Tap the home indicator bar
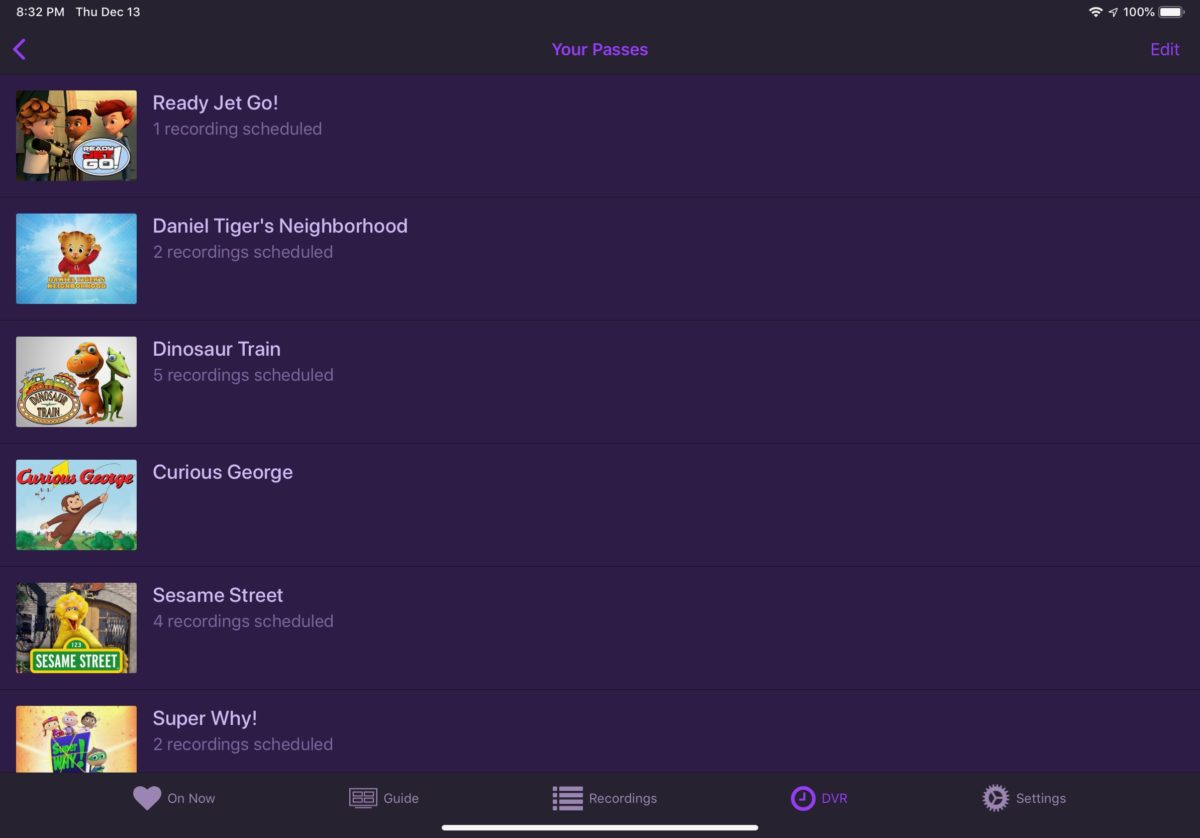Viewport: 1200px width, 838px height. [600, 828]
